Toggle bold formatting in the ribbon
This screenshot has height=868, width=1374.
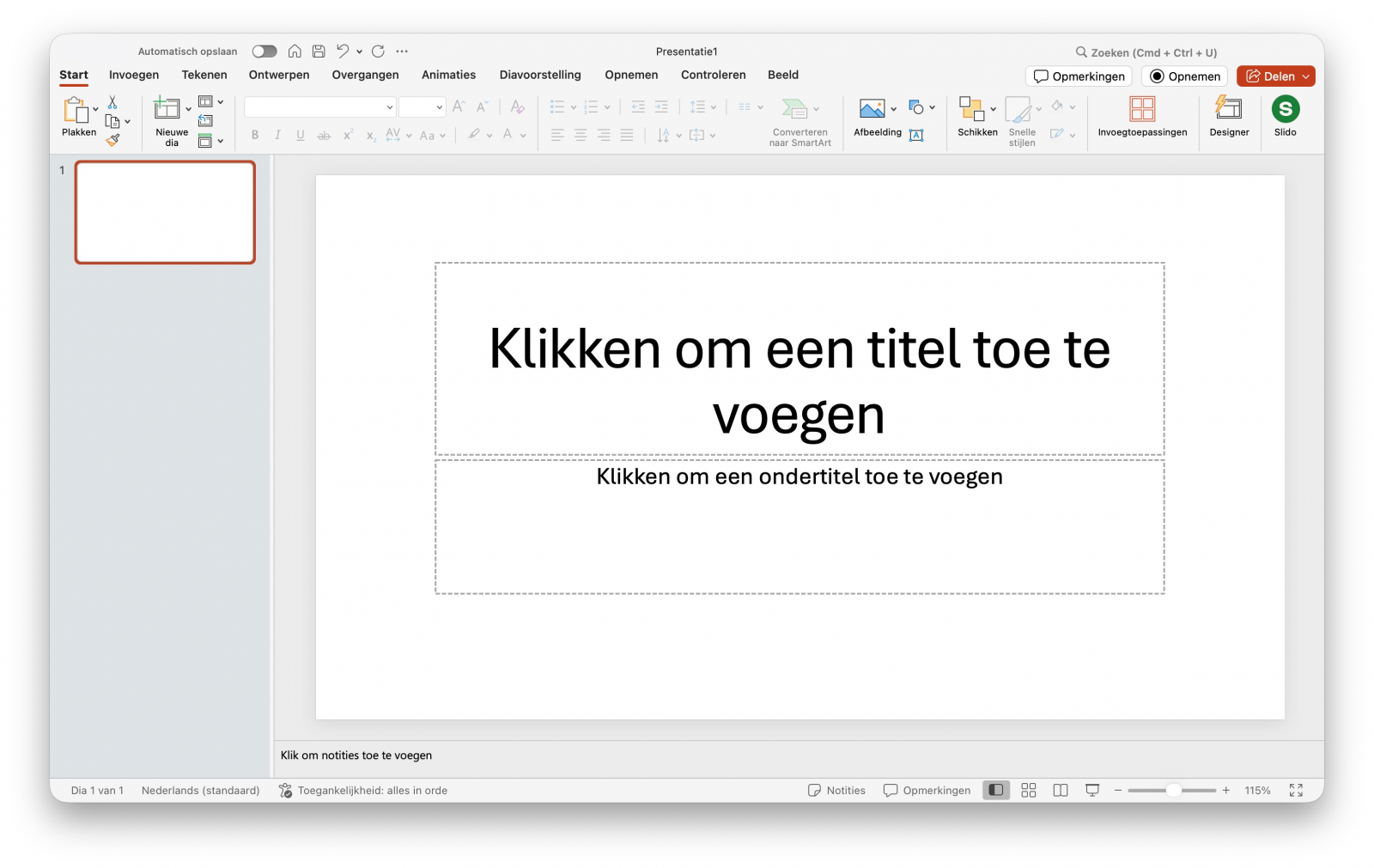click(x=254, y=135)
